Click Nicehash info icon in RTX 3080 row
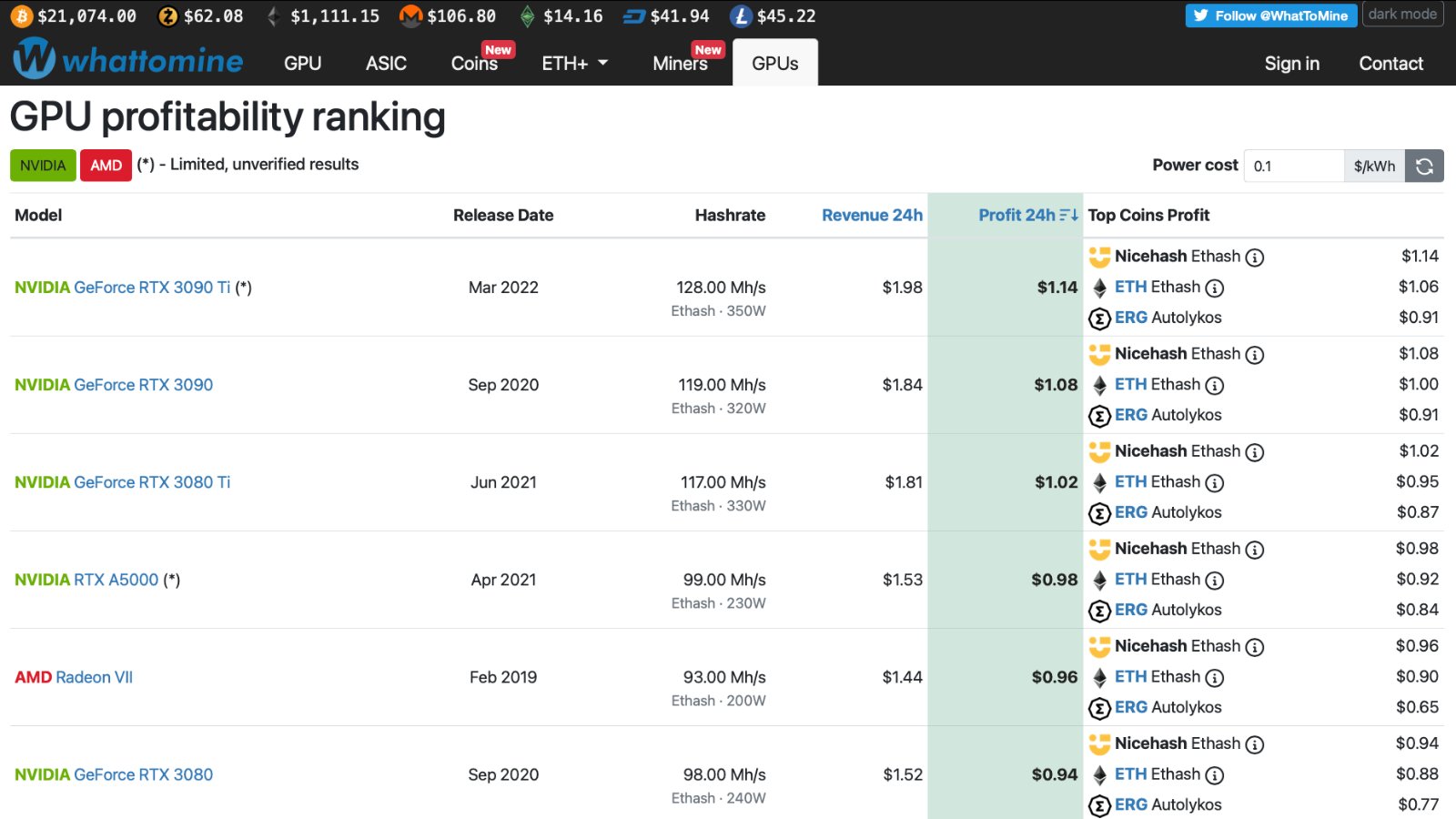Screen dimensions: 1456x819 click(1255, 744)
